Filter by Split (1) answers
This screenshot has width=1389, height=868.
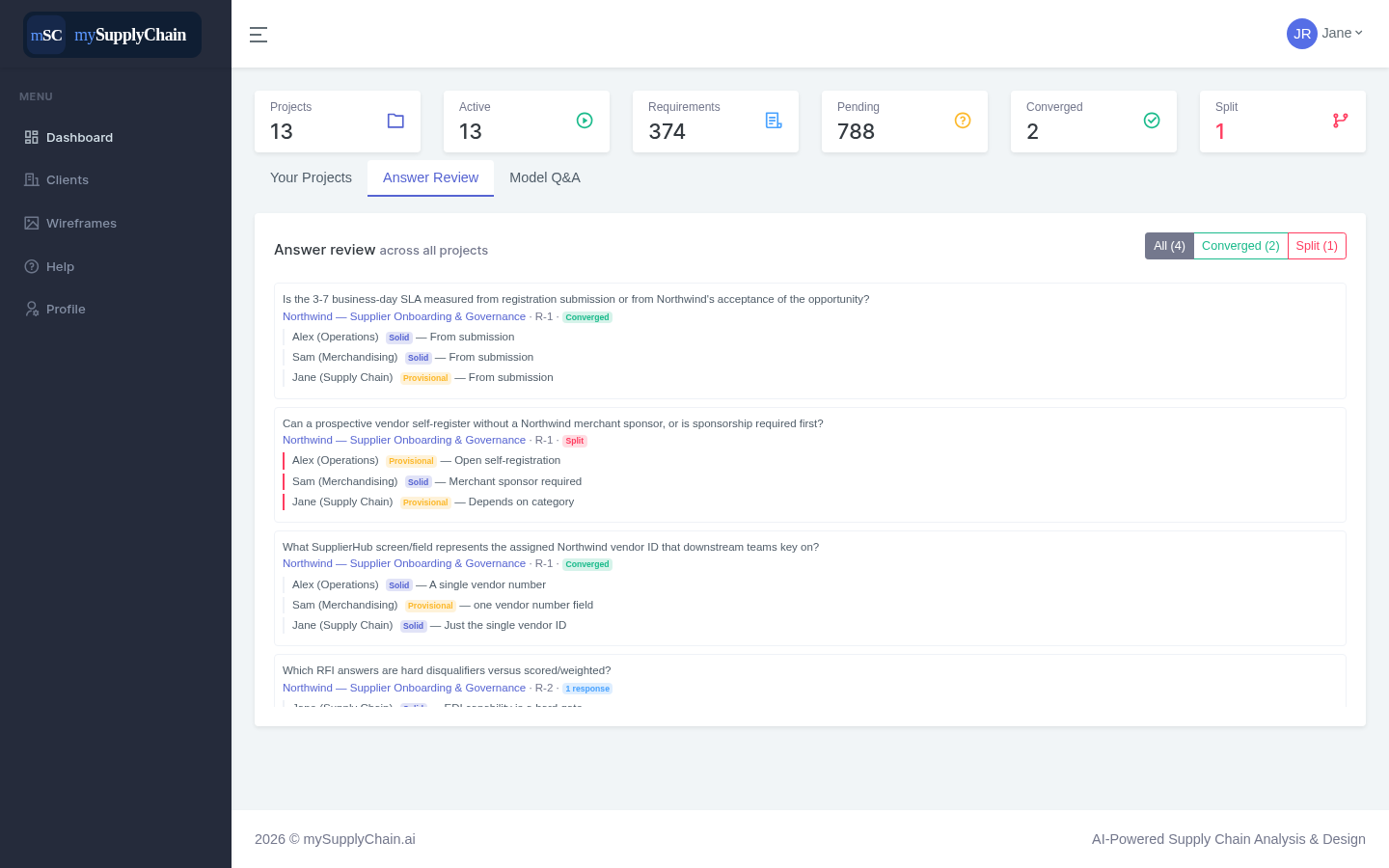tap(1317, 246)
